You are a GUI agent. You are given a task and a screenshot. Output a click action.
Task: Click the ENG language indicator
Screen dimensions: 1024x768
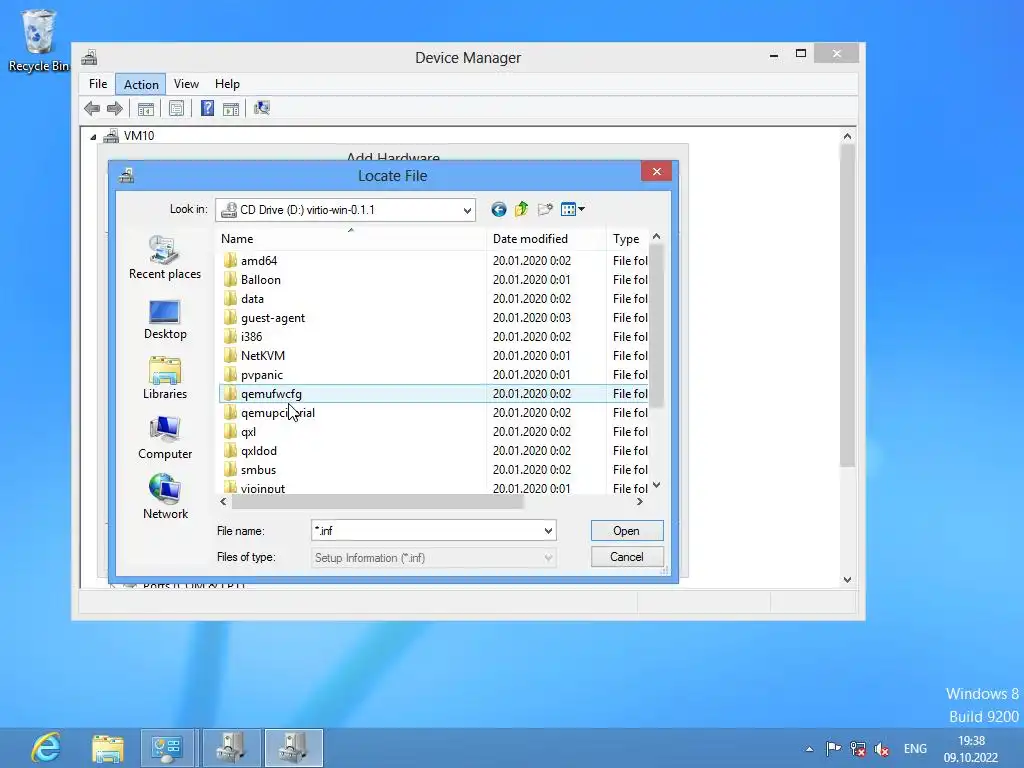tap(915, 748)
